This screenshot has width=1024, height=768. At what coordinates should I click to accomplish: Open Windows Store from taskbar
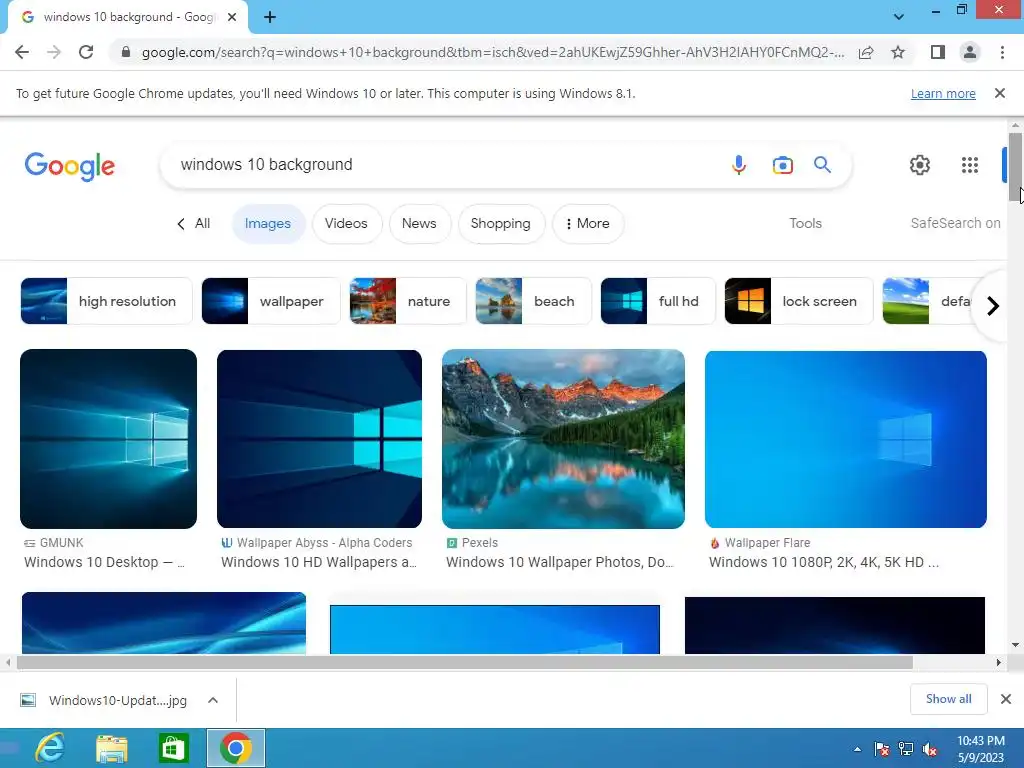(x=173, y=748)
